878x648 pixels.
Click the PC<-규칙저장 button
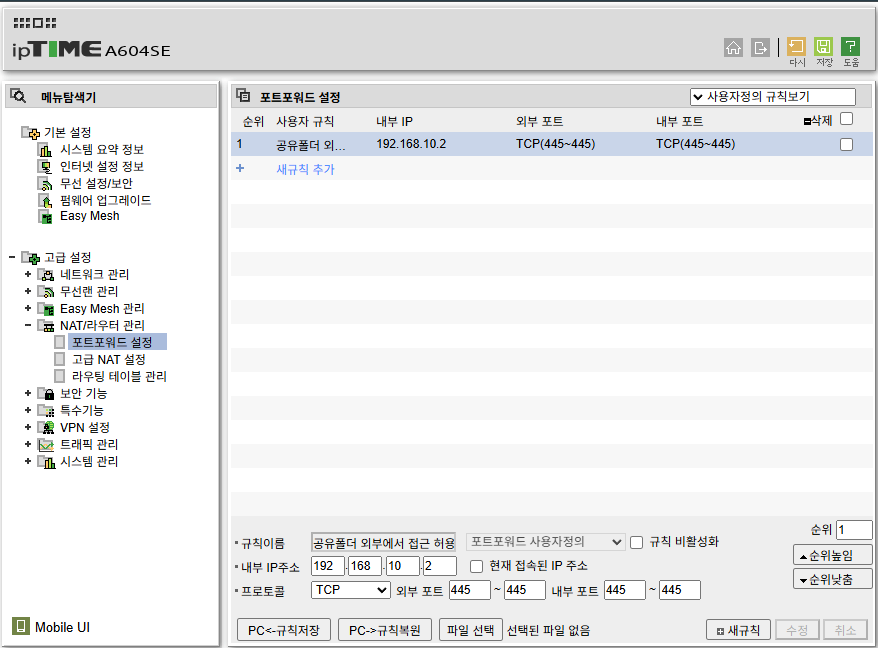tap(284, 630)
